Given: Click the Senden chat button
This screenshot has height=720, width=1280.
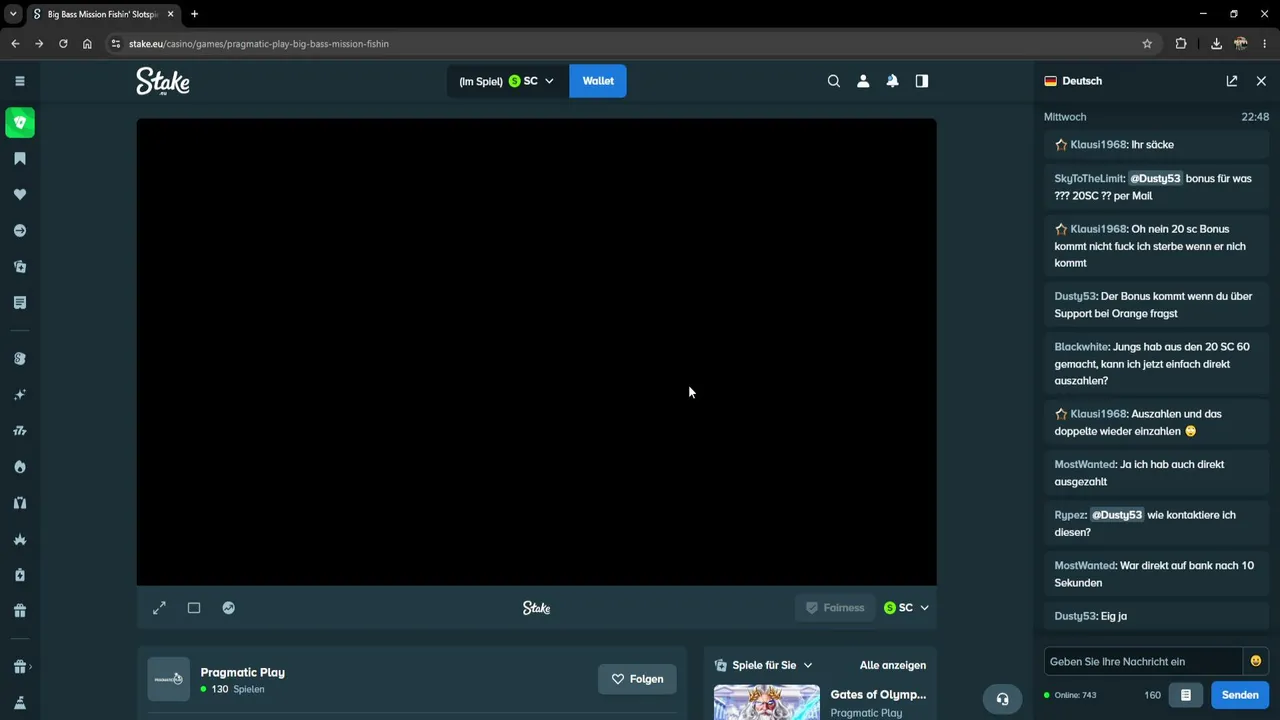Looking at the screenshot, I should (x=1240, y=695).
